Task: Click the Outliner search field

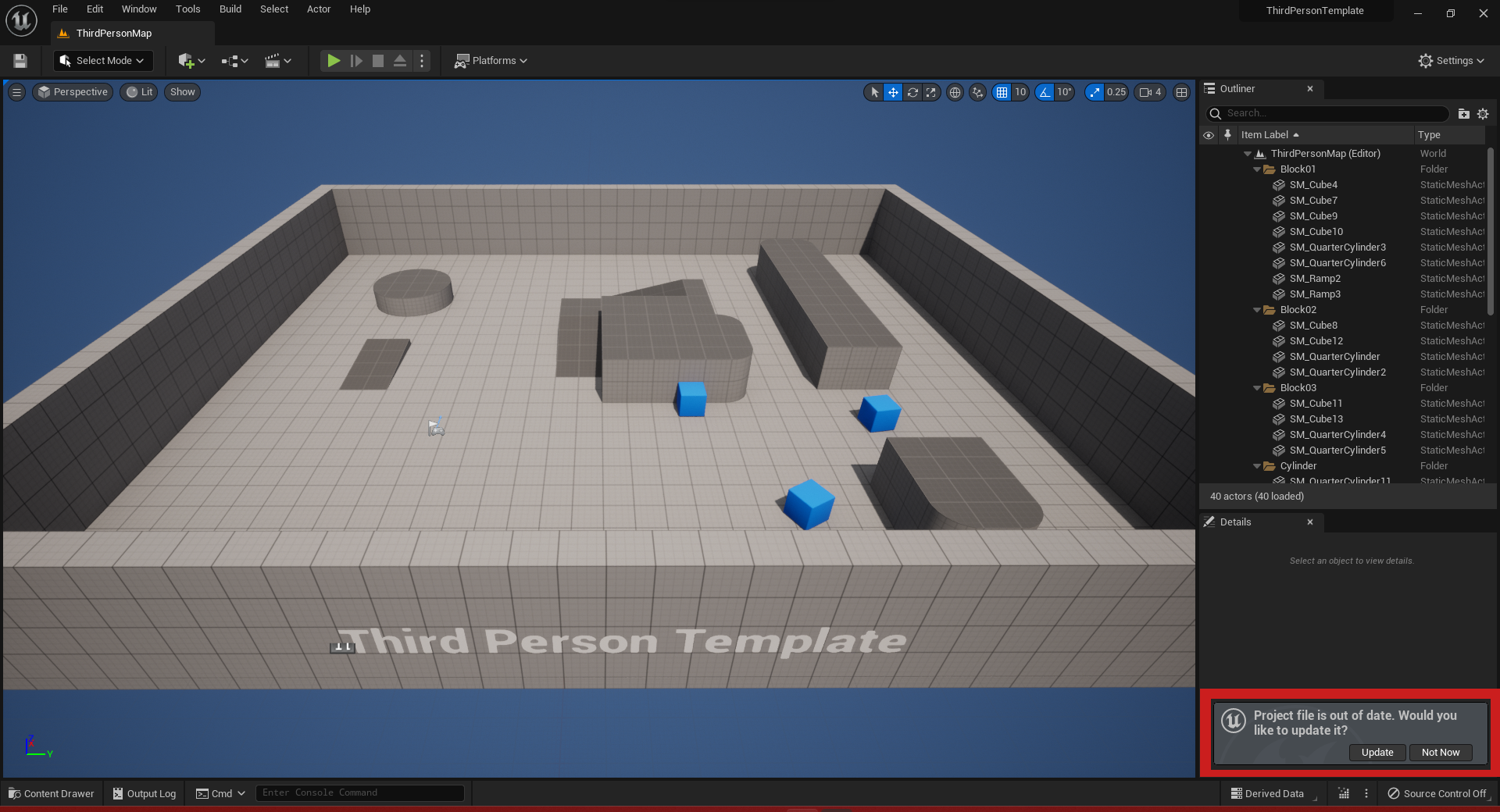Action: [1328, 113]
